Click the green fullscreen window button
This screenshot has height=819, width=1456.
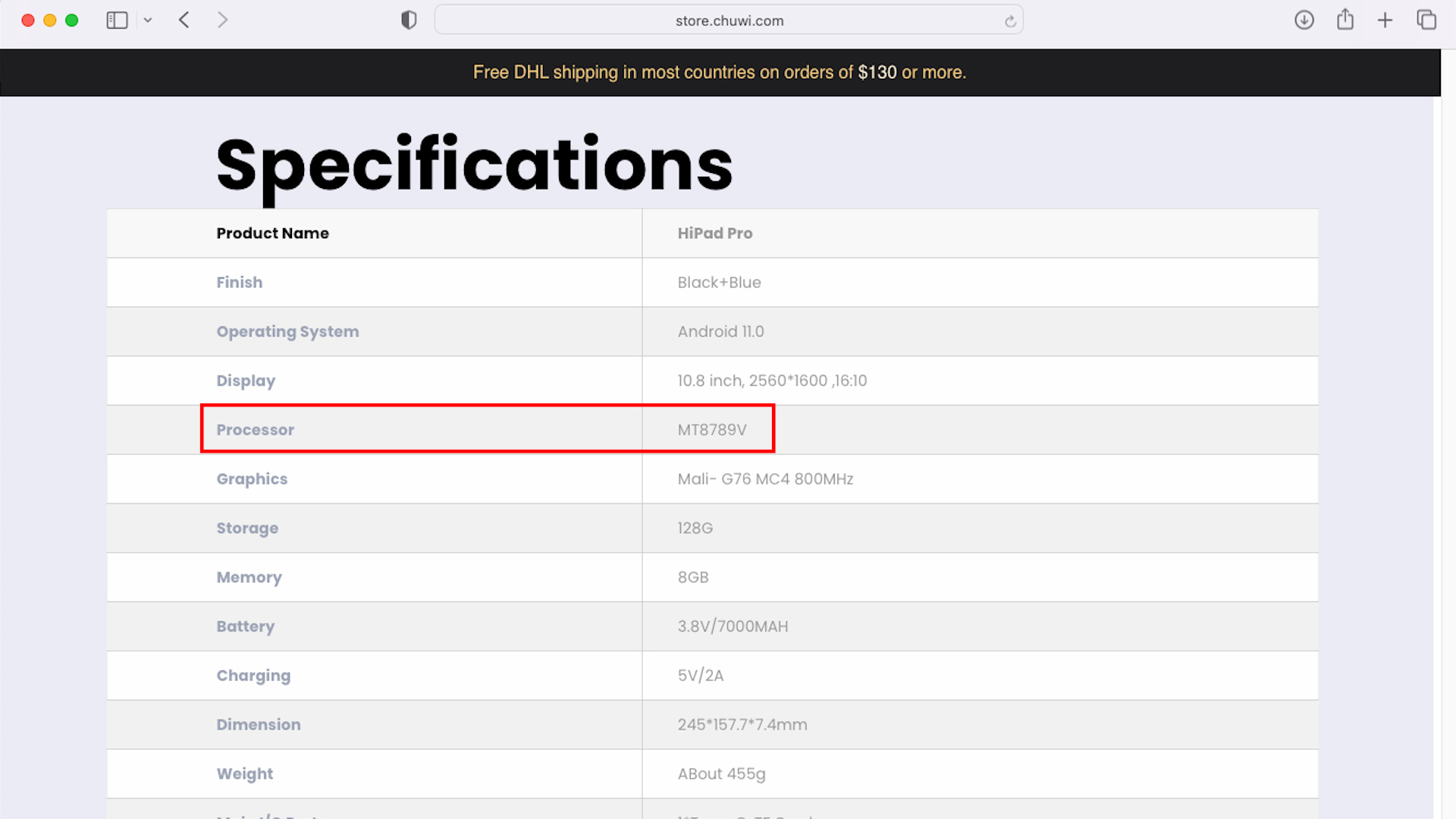pos(72,20)
